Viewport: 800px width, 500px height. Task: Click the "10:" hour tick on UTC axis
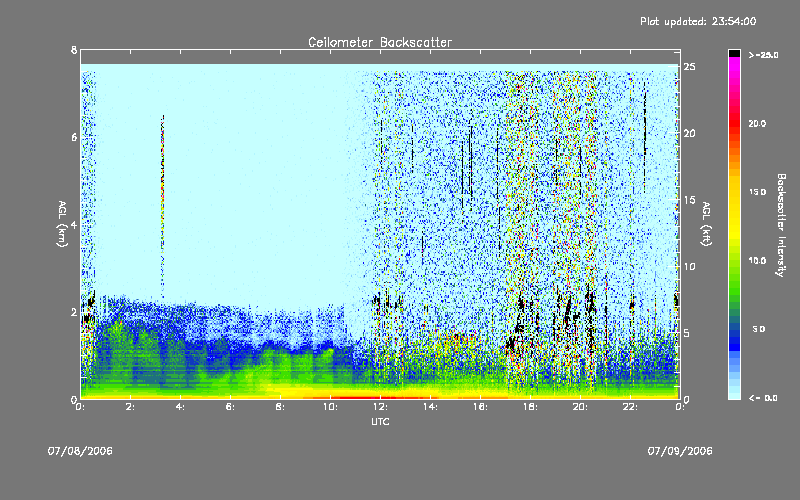pyautogui.click(x=330, y=407)
